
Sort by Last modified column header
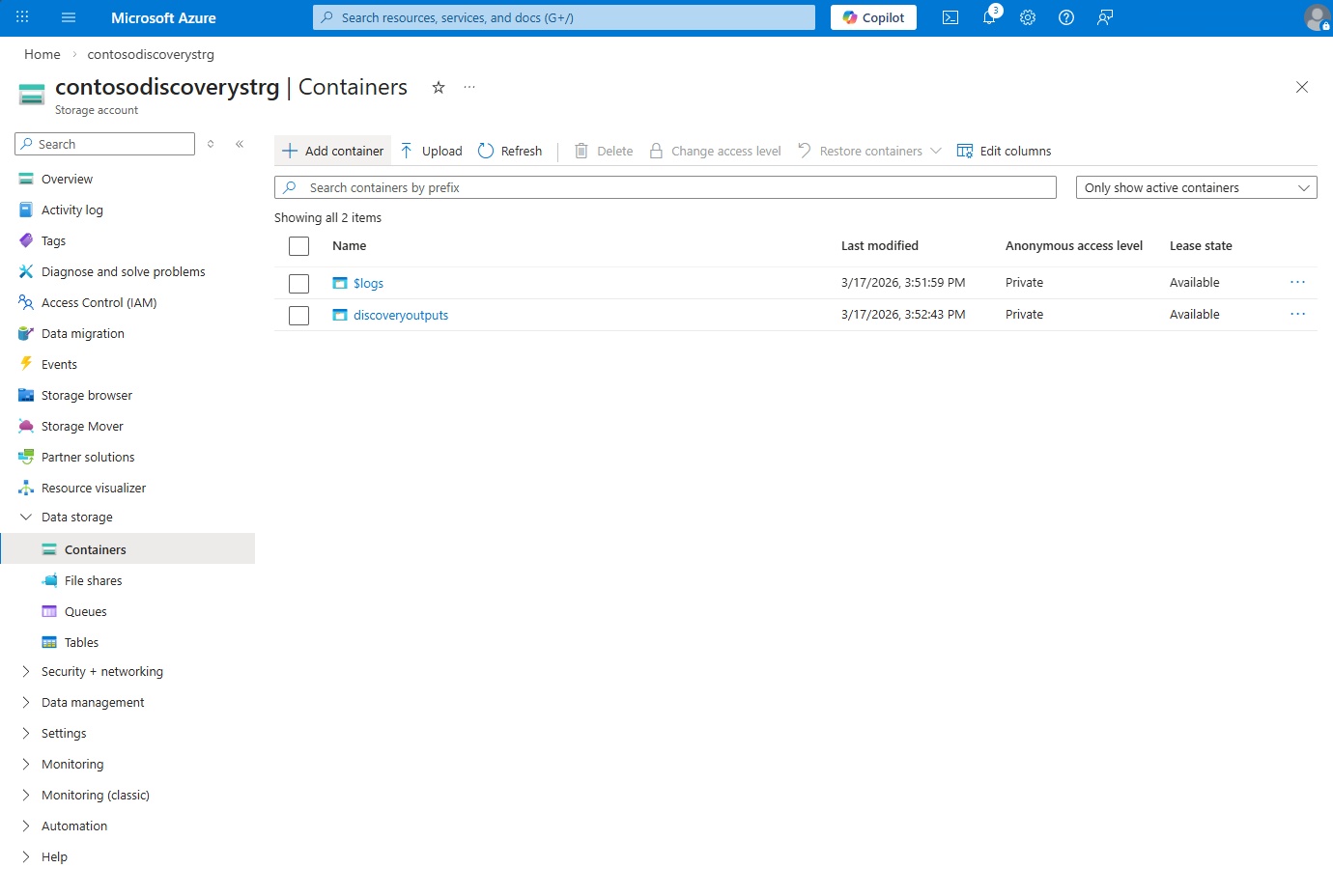click(880, 246)
